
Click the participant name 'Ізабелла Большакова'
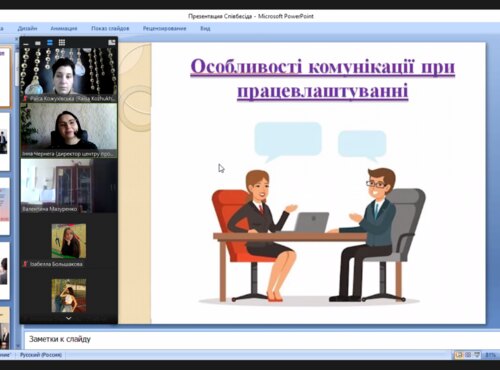(56, 264)
